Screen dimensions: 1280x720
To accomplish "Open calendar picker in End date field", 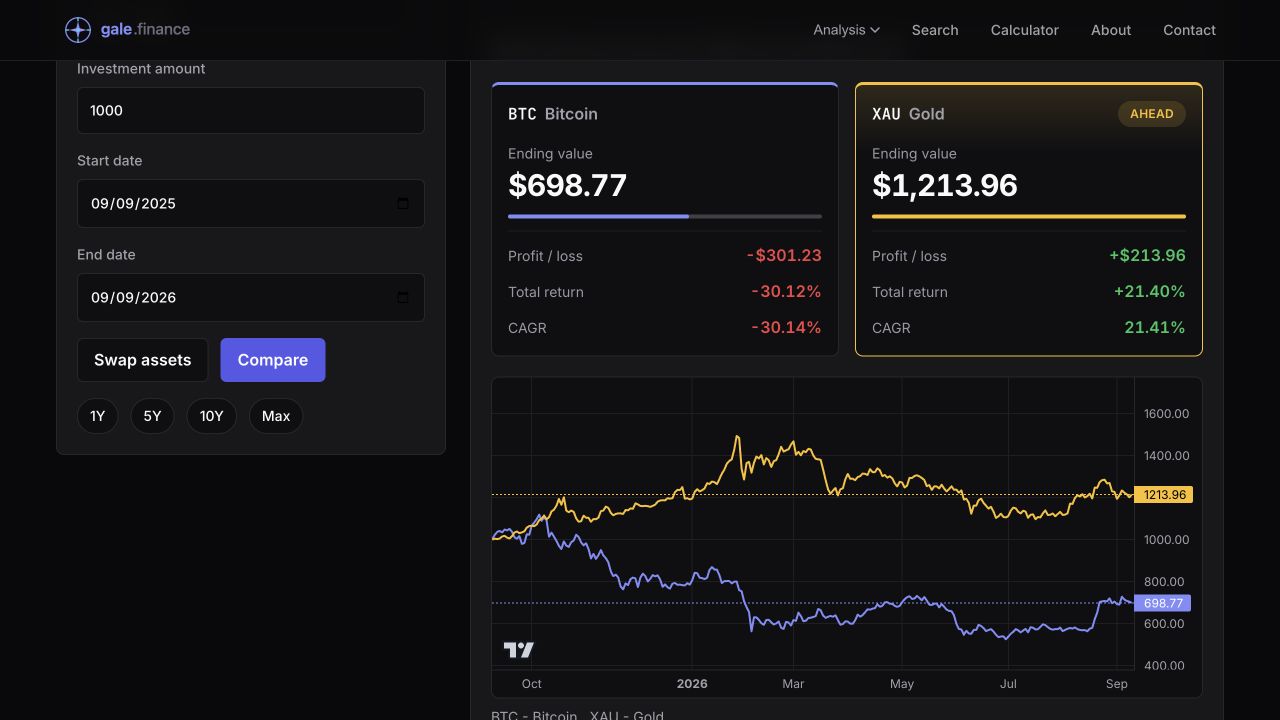I will point(403,297).
